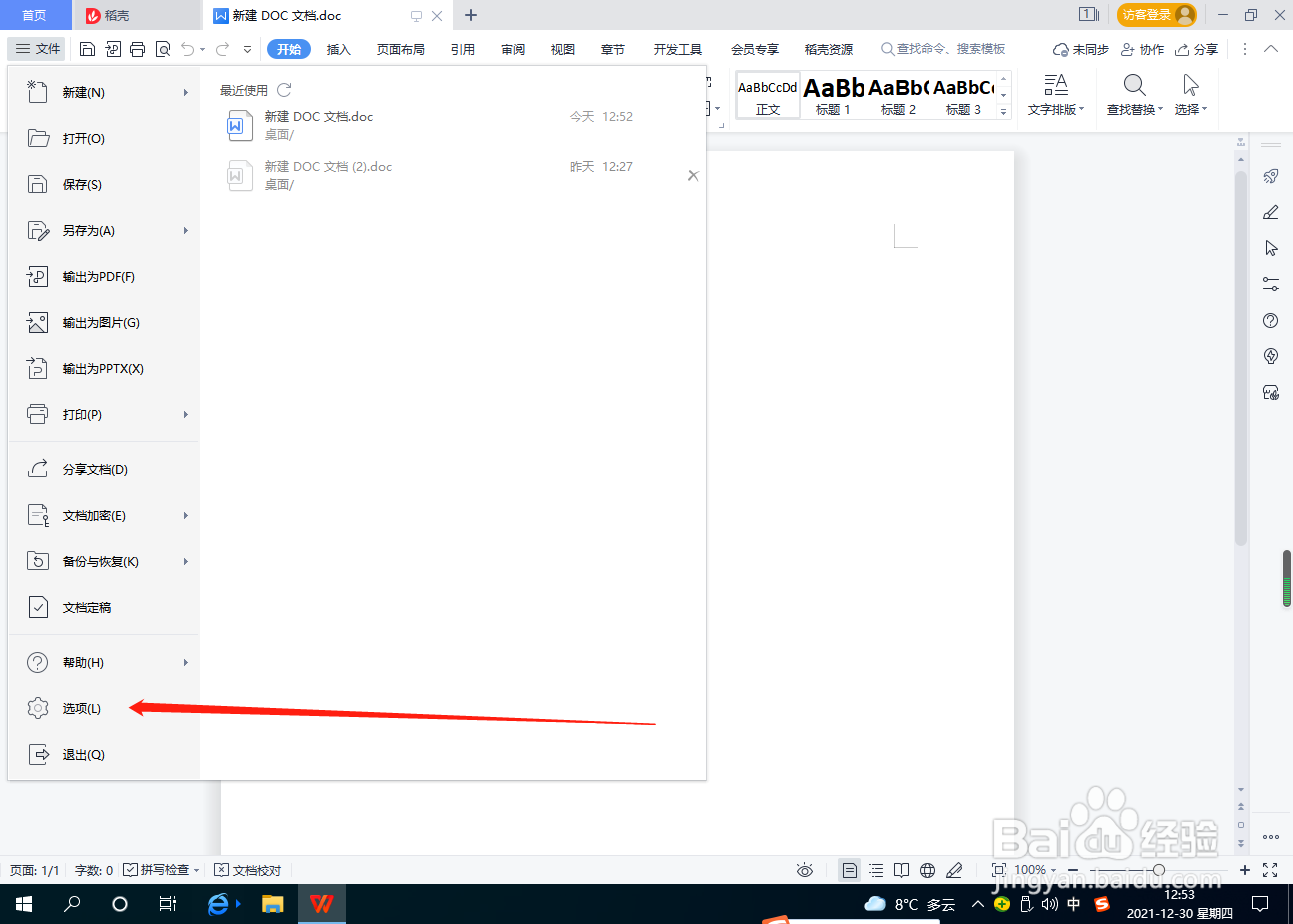Switch to 插入 ribbon tab
Screen dimensions: 1293x924
[x=339, y=49]
